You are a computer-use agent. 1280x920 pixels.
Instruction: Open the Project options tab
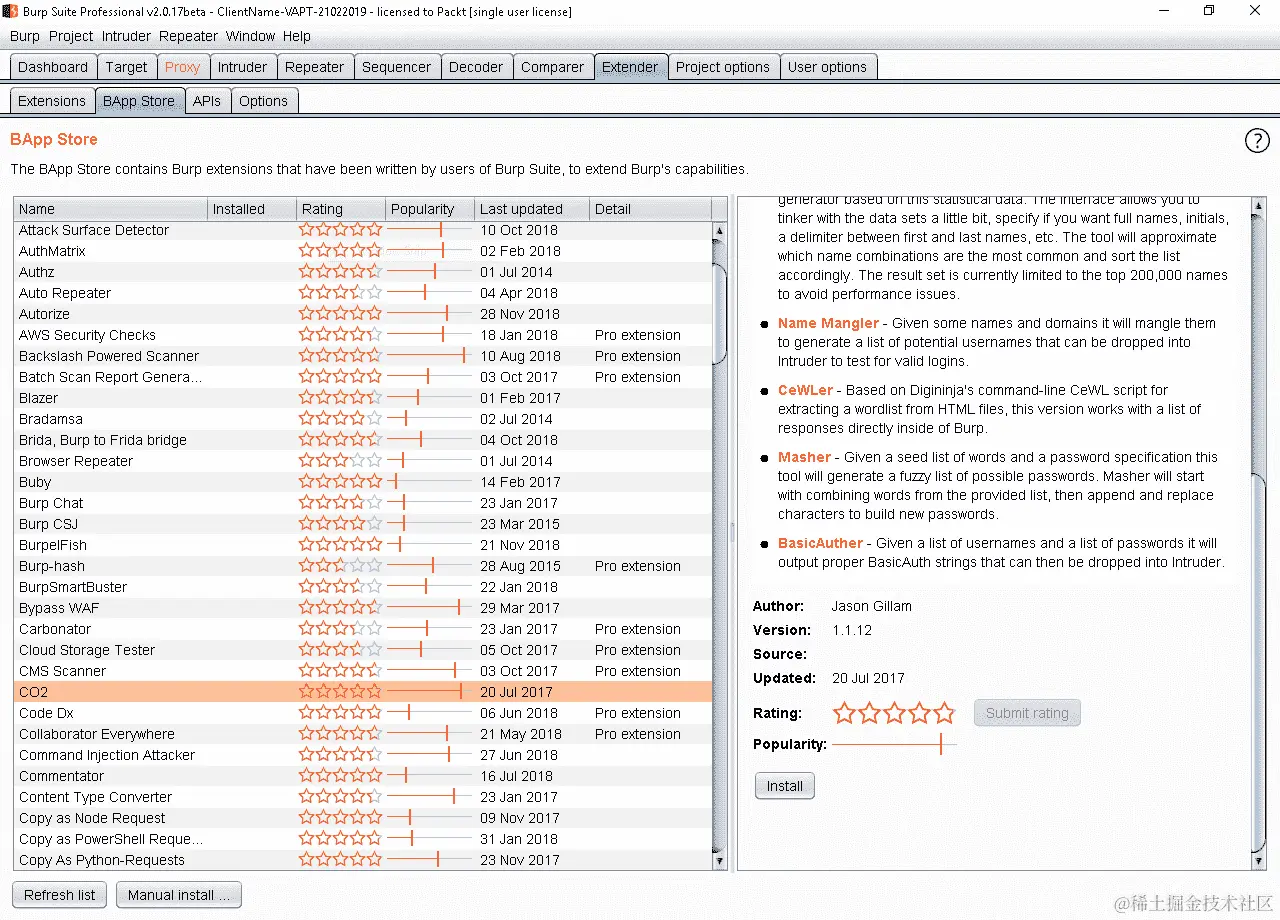tap(723, 67)
